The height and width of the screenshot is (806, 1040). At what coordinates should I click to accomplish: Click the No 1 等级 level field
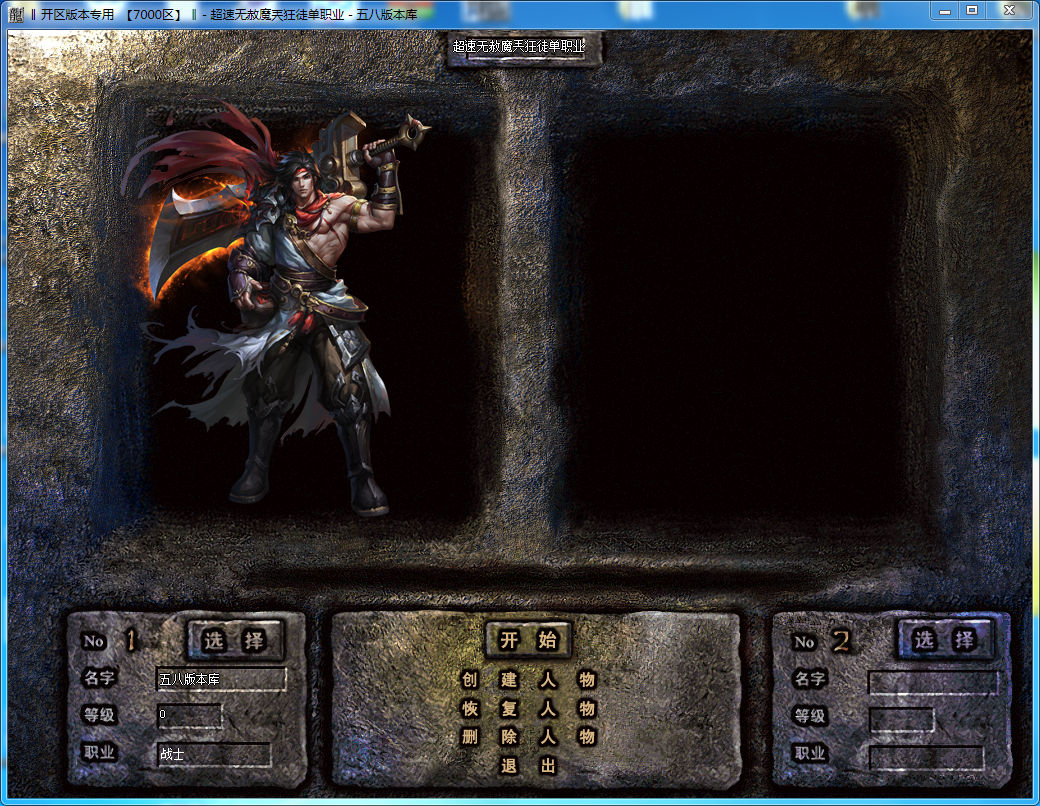tap(189, 715)
